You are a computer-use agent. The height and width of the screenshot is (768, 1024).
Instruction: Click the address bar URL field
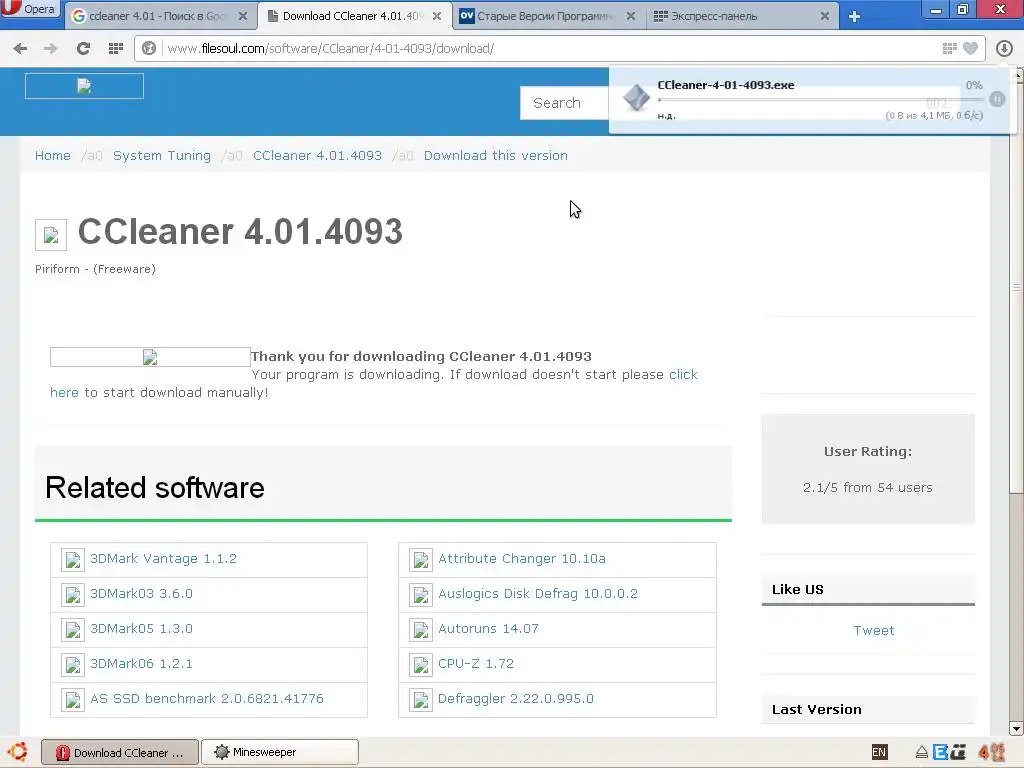549,48
